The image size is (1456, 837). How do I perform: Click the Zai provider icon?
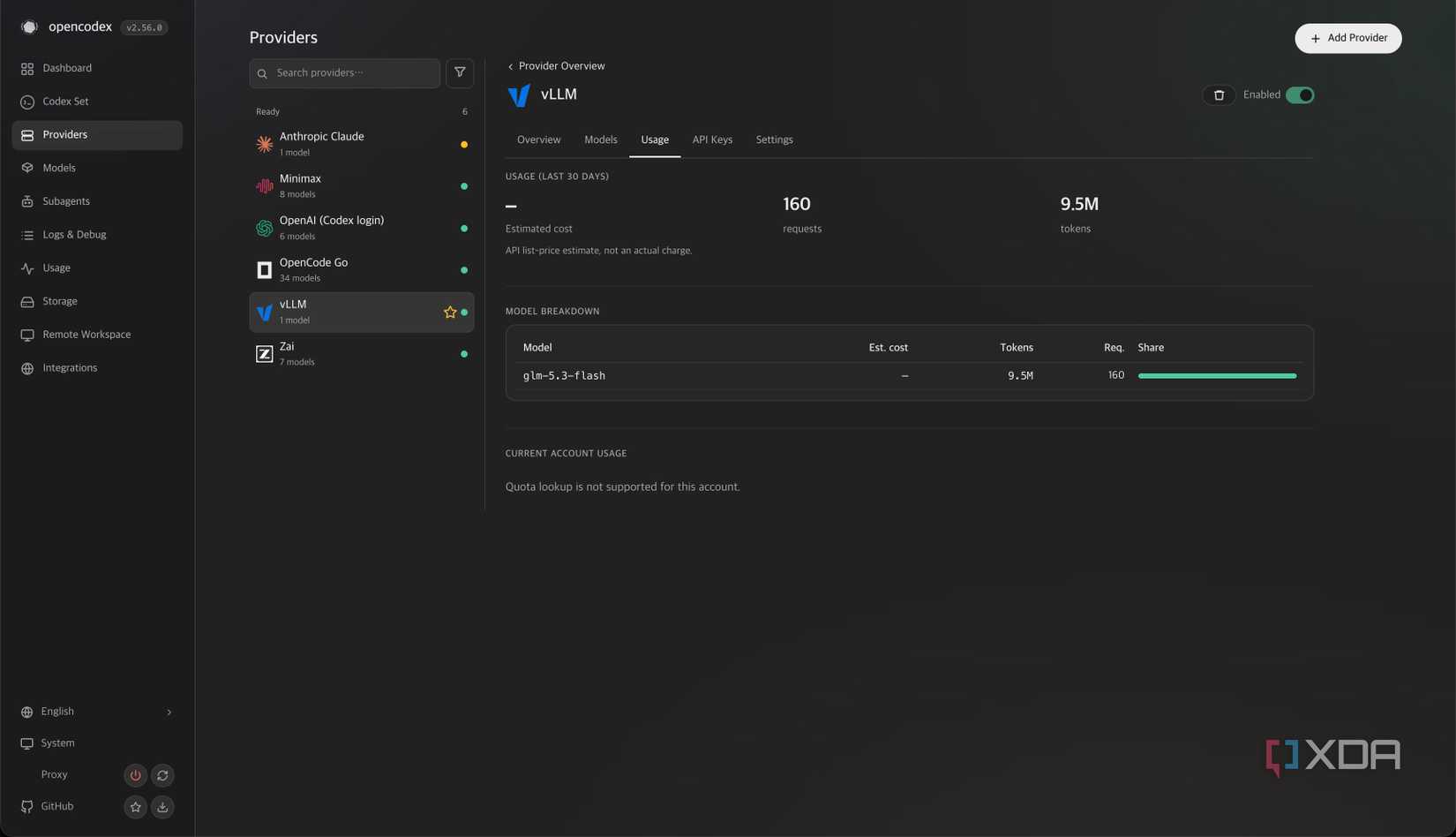point(264,354)
